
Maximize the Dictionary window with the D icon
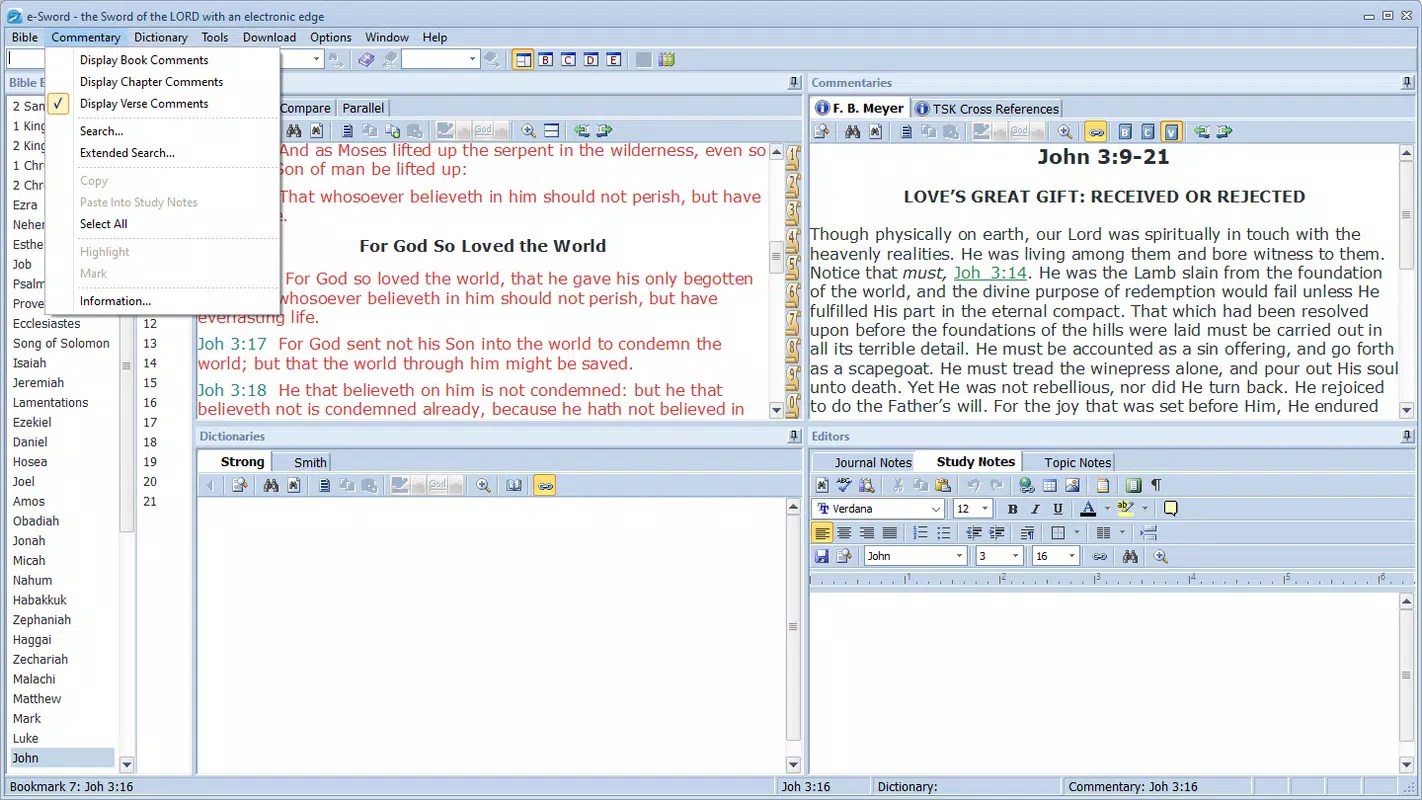pyautogui.click(x=591, y=60)
